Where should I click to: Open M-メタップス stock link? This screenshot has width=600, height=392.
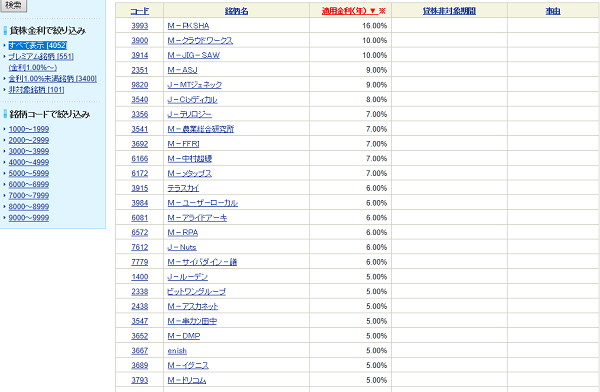[189, 173]
